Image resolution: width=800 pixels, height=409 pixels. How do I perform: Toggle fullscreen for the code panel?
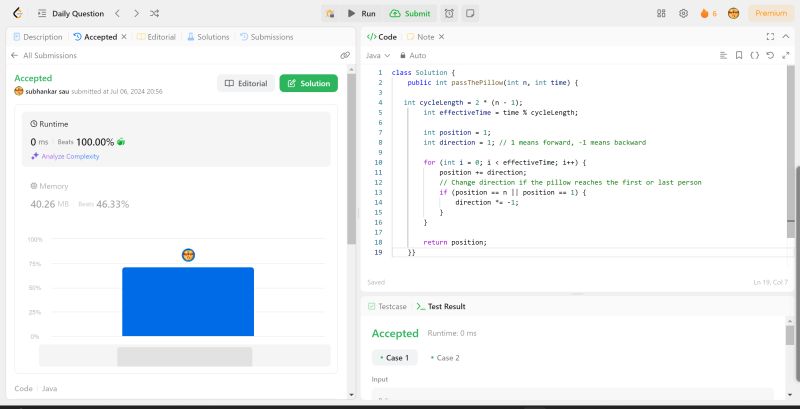point(770,37)
